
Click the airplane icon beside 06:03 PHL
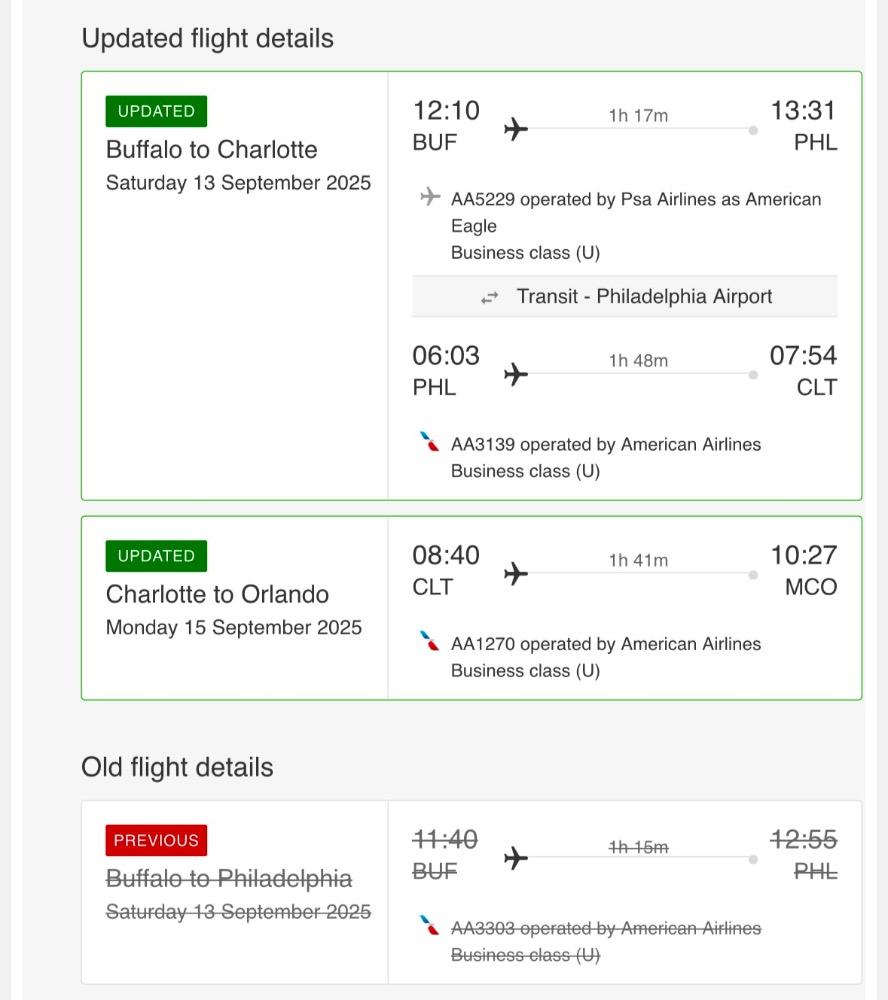tap(516, 374)
